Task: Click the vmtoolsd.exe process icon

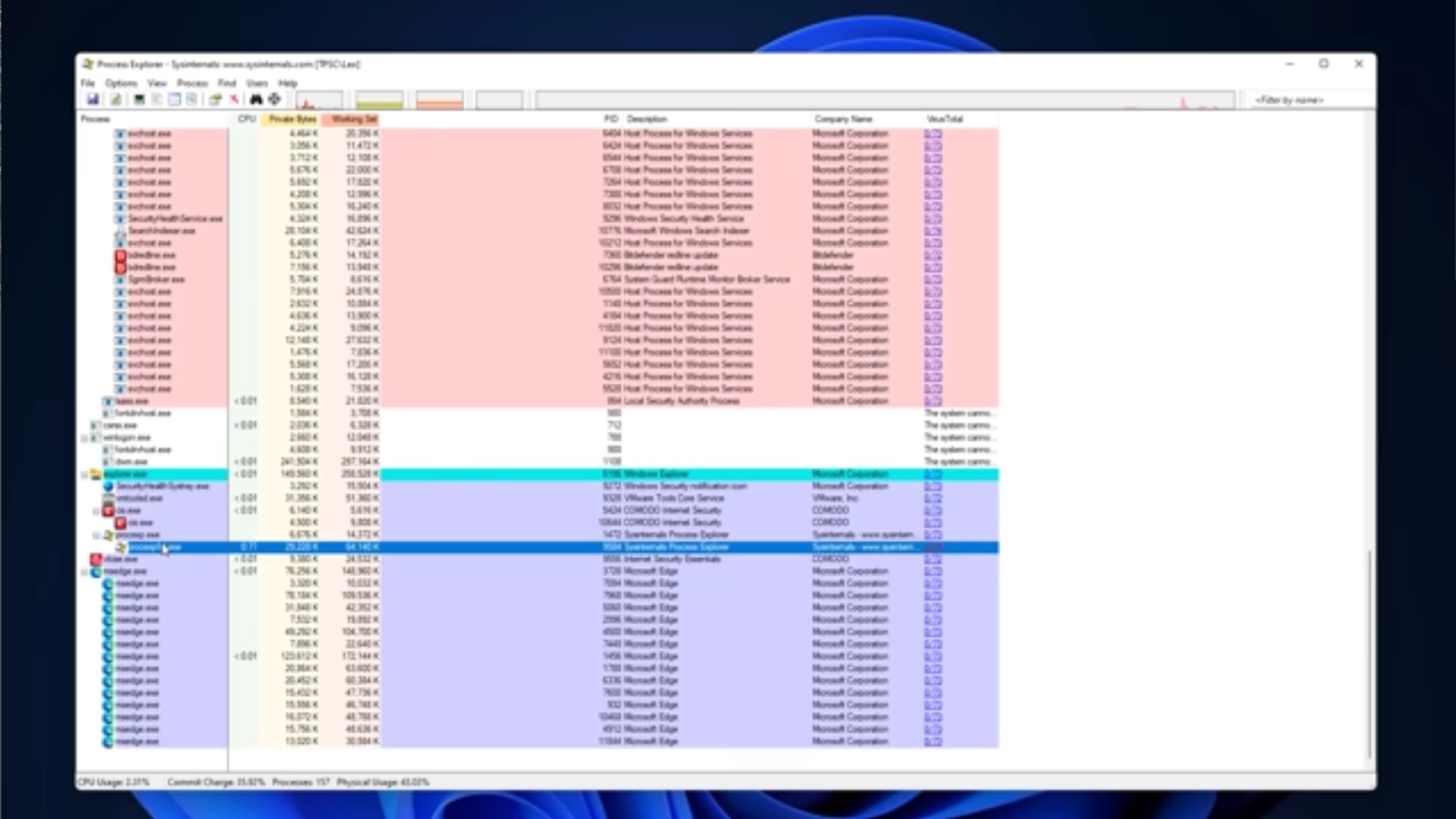Action: 108,498
